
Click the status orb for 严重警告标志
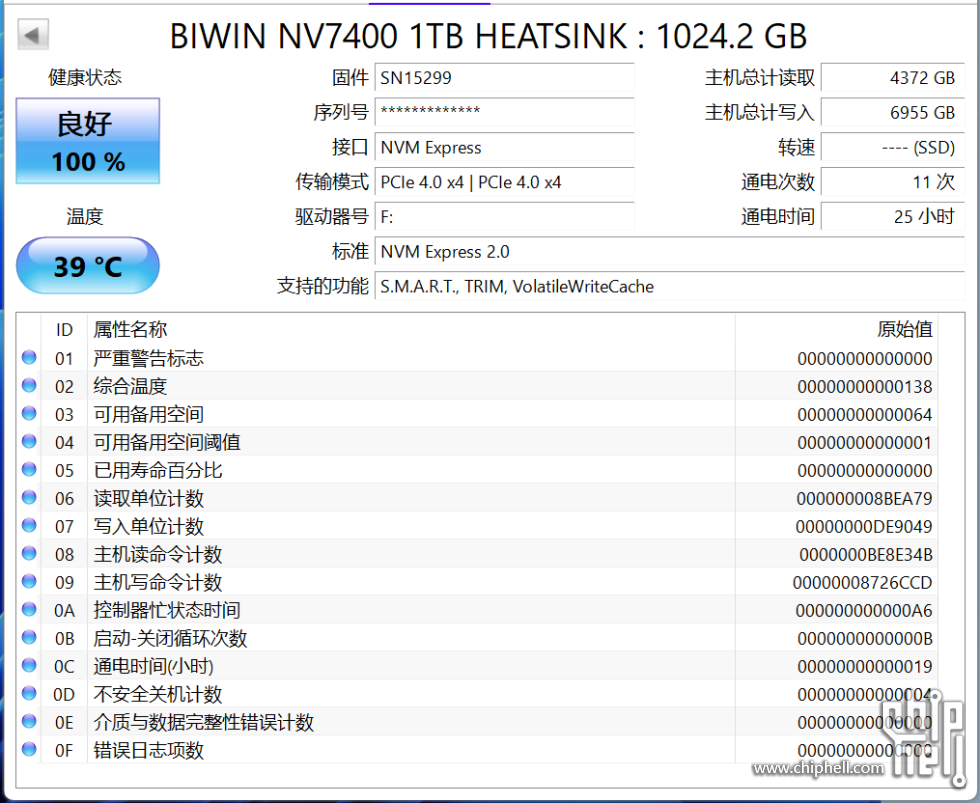tap(29, 357)
